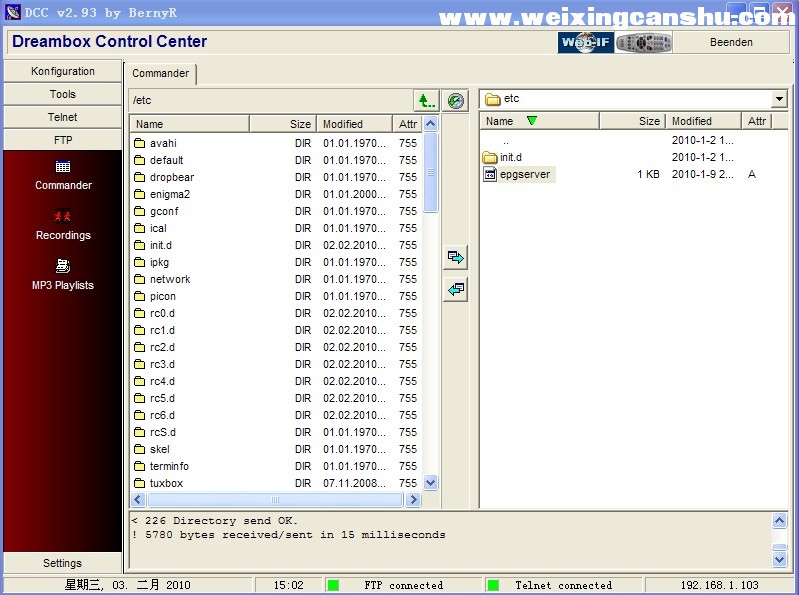
Task: Open the Konfiguration section
Action: click(63, 71)
